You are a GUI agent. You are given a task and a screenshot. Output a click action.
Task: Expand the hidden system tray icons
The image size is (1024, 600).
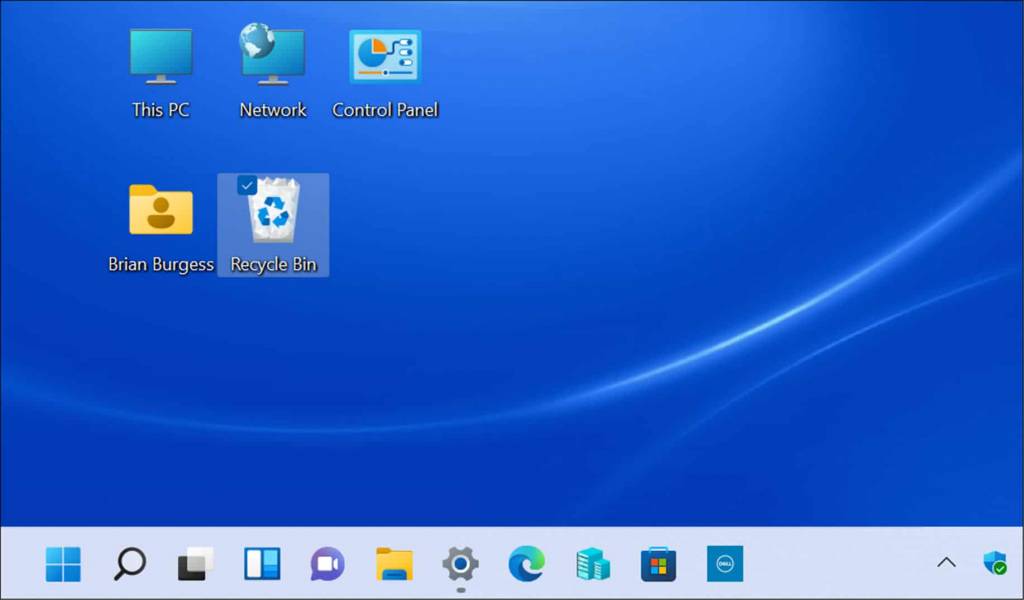coord(948,563)
